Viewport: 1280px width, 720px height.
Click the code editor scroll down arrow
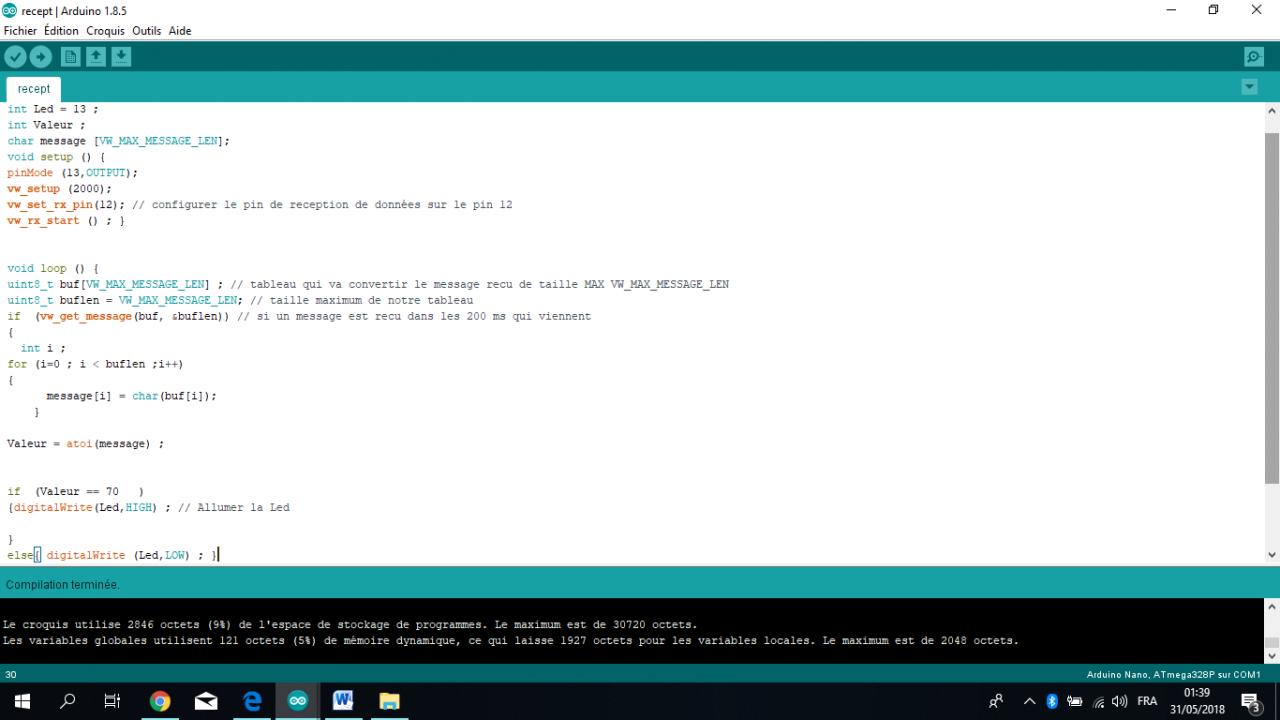coord(1272,555)
